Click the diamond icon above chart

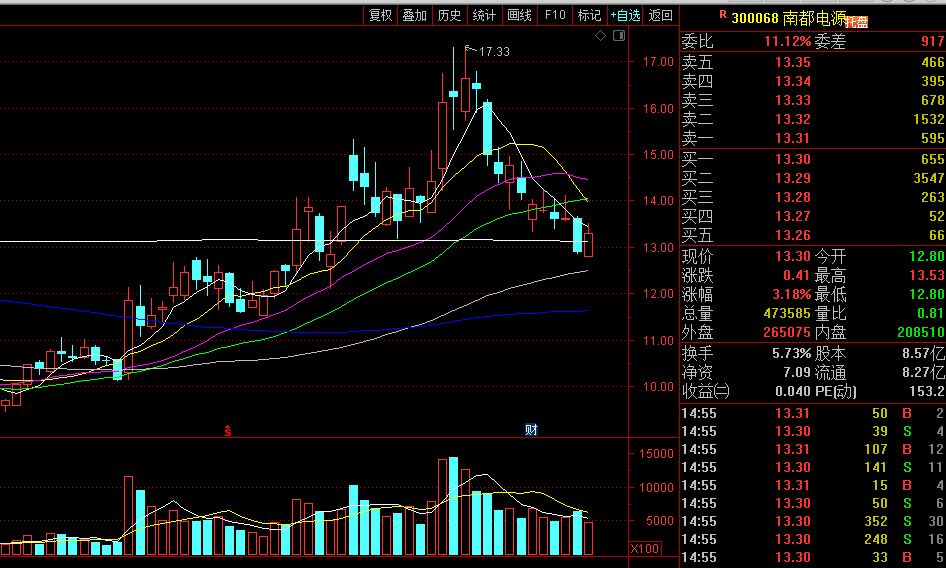point(600,36)
